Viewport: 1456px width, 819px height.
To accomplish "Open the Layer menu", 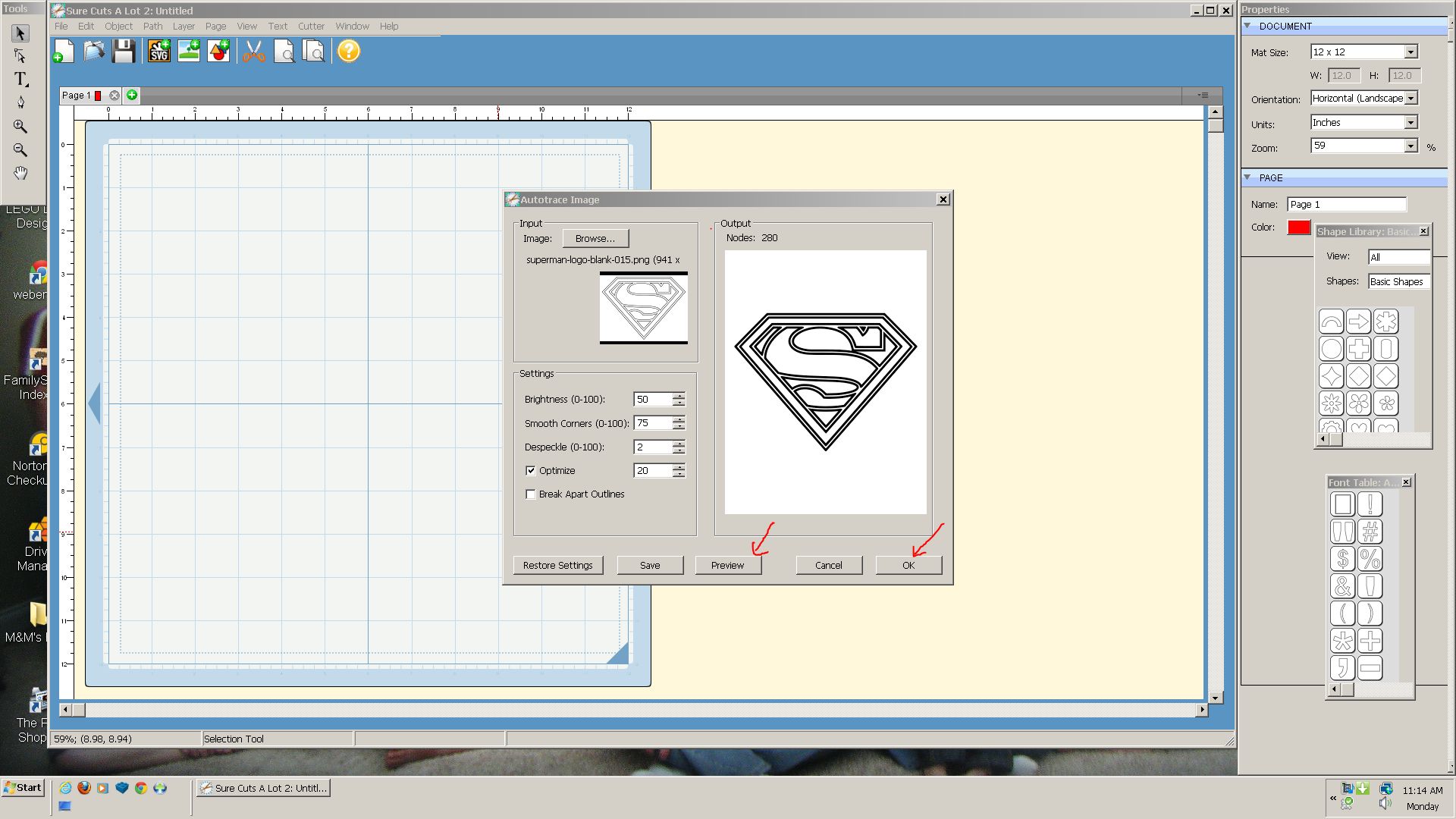I will (184, 26).
